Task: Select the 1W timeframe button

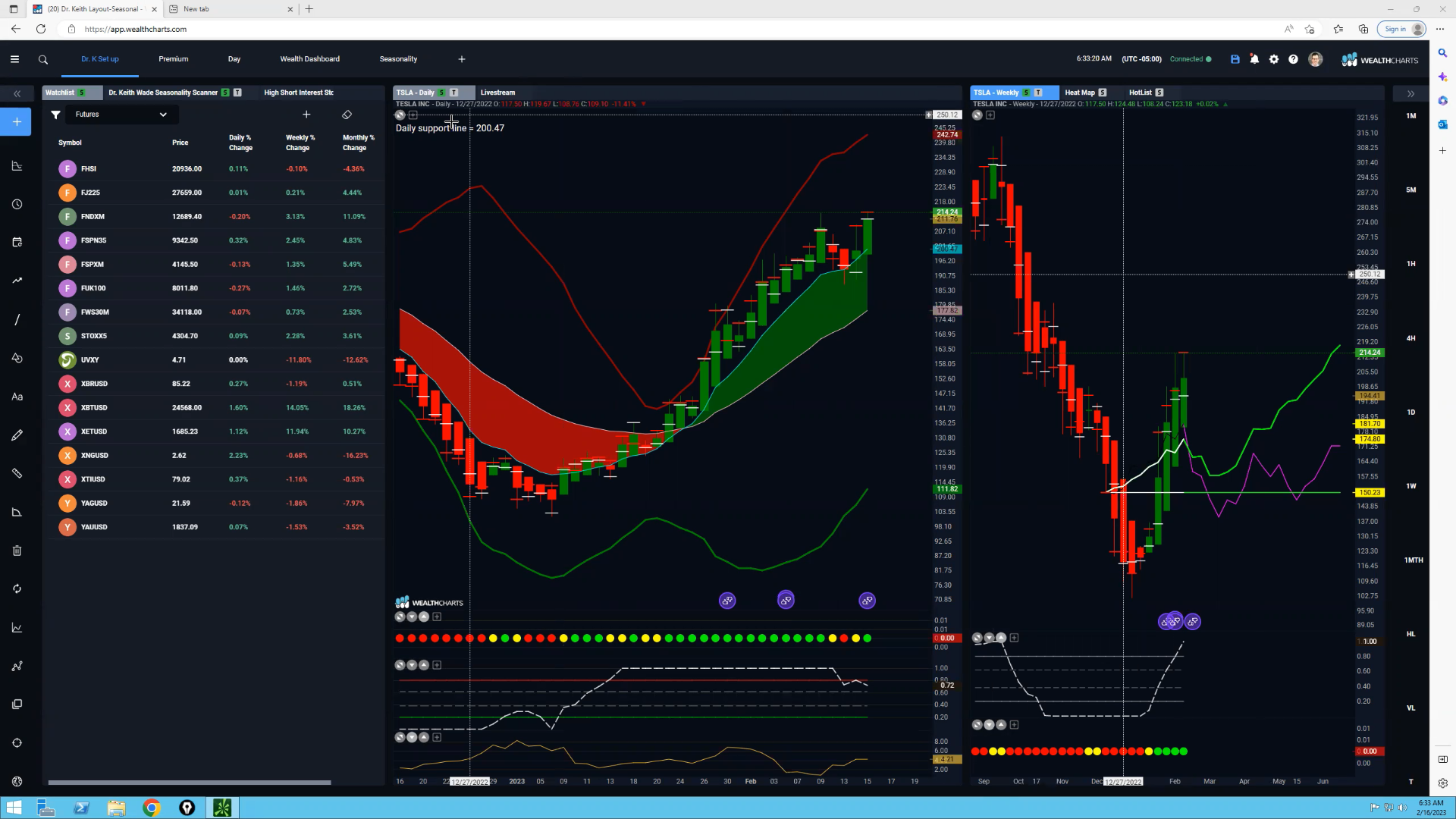Action: pos(1410,486)
